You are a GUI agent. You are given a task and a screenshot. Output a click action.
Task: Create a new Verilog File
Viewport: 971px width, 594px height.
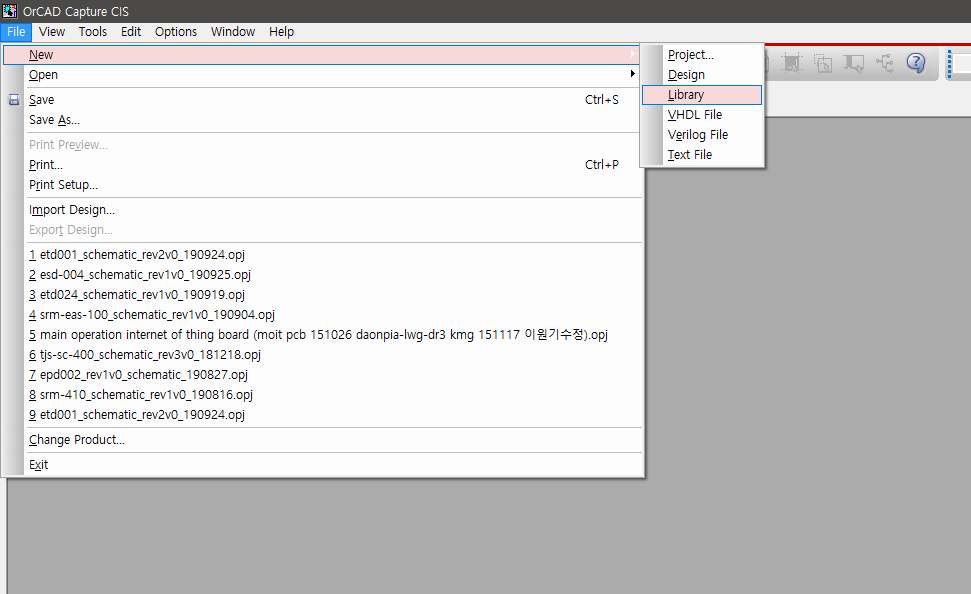(x=702, y=134)
